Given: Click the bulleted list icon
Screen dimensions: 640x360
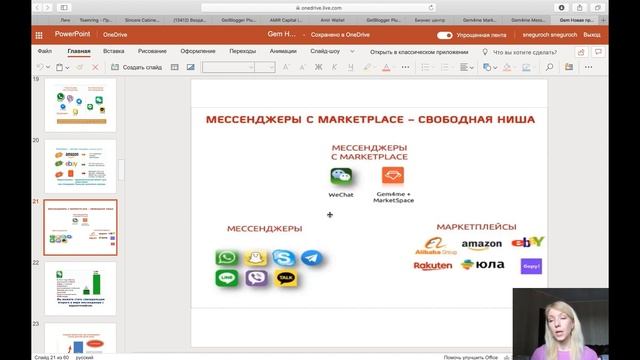Looking at the screenshot, I should (x=425, y=67).
